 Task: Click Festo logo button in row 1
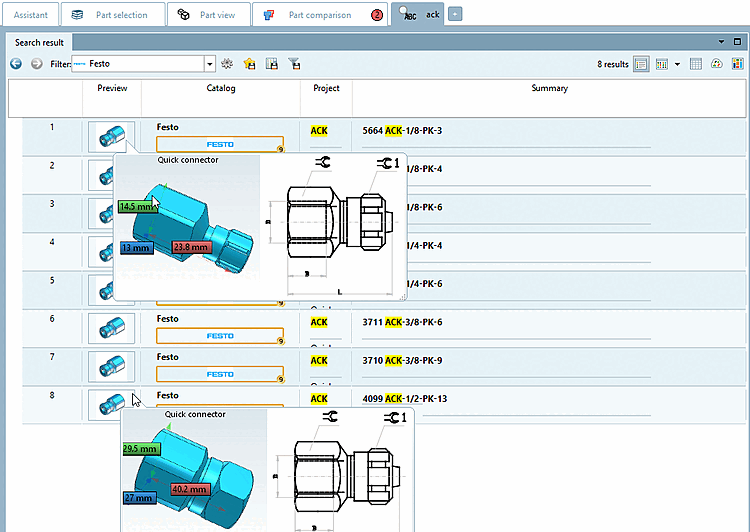220,144
